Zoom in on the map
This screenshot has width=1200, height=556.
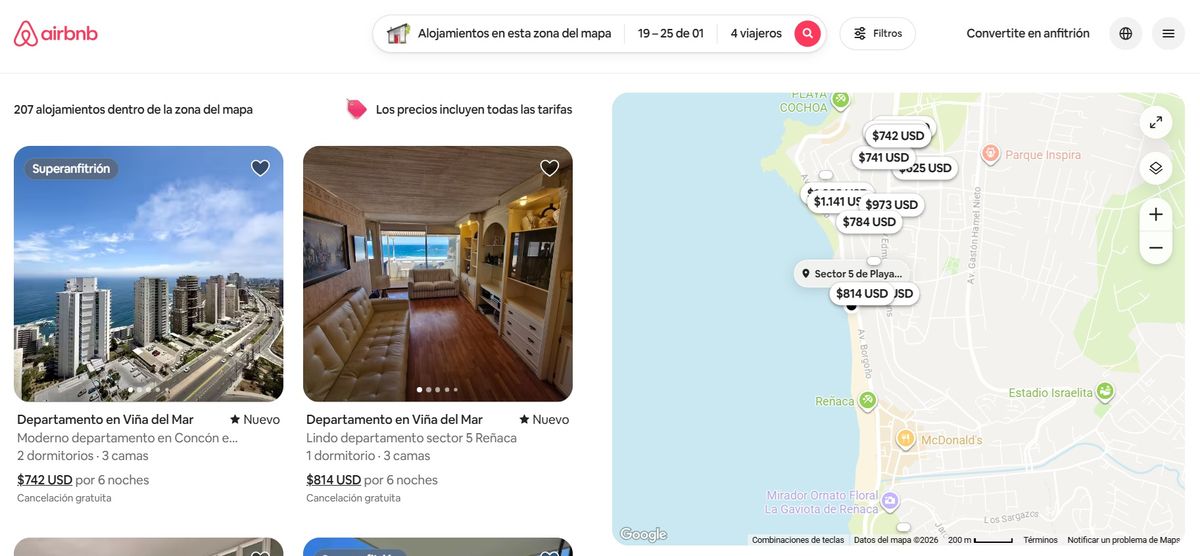[1156, 214]
